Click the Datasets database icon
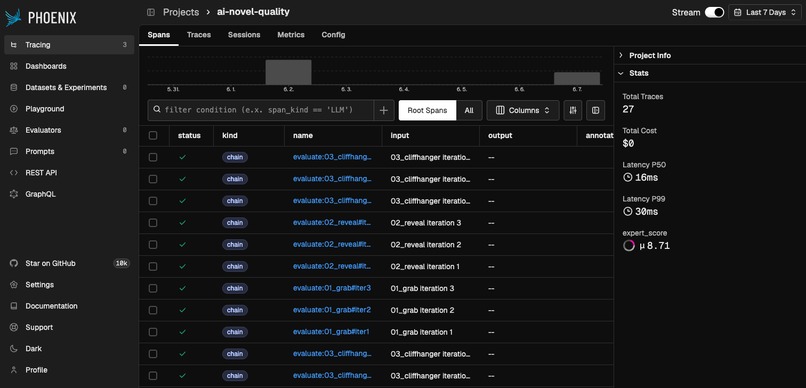Viewport: 806px width, 388px height. click(14, 87)
